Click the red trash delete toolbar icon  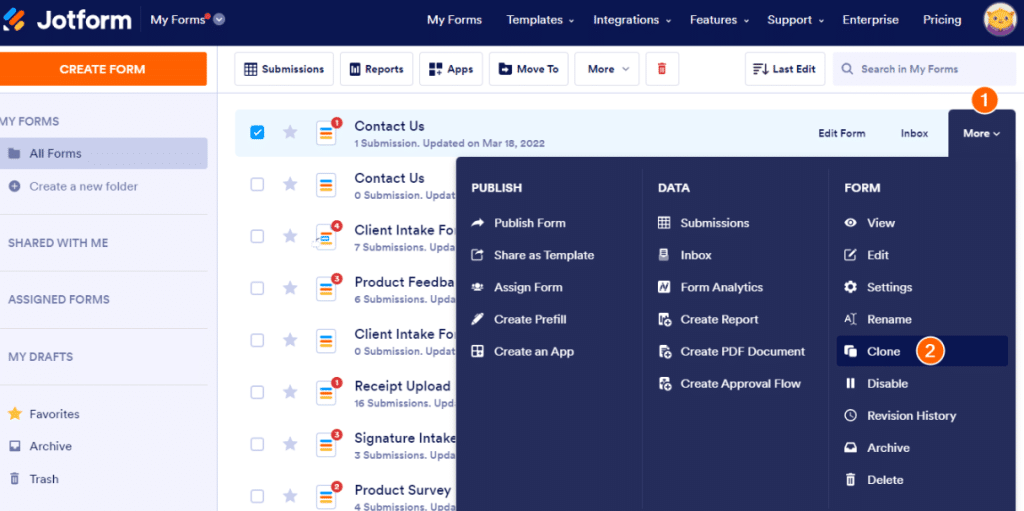tap(662, 69)
